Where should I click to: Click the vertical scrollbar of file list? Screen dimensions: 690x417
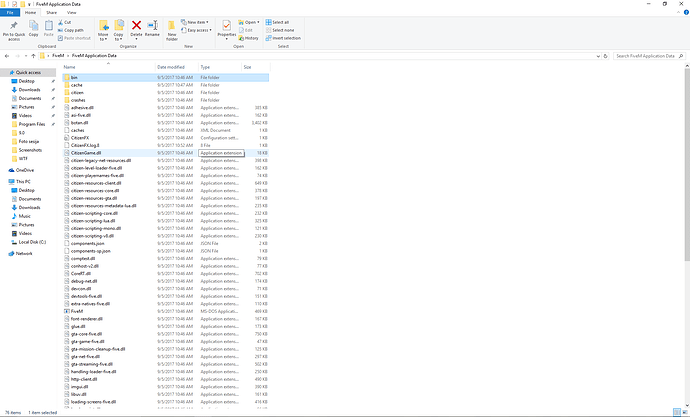click(687, 163)
